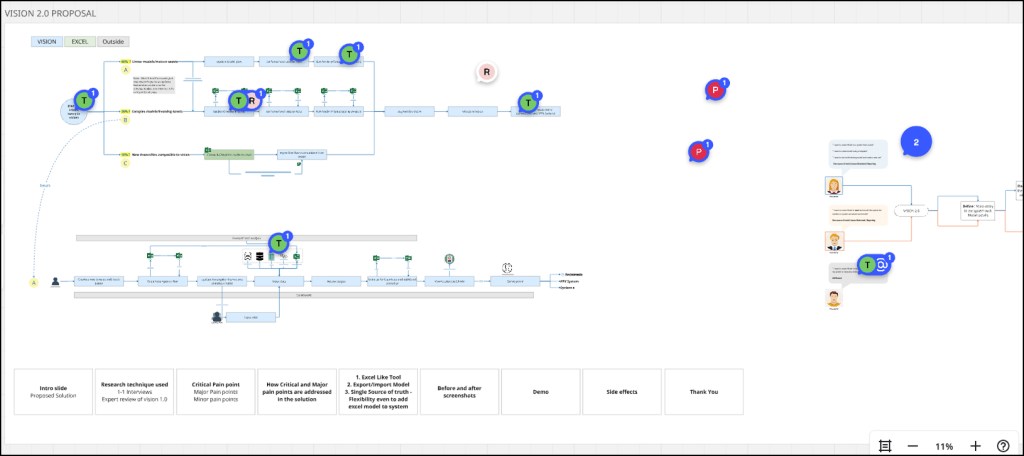Open the blue comment bubble showing 2
This screenshot has width=1024, height=456.
(915, 143)
